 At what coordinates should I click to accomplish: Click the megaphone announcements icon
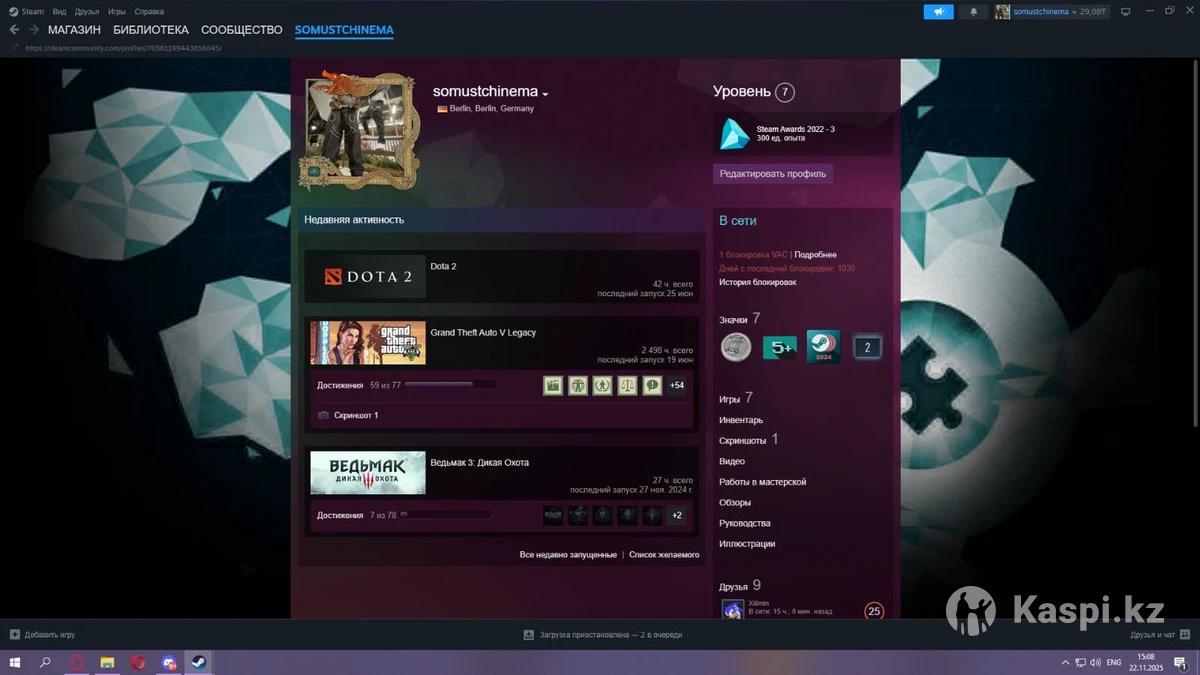point(937,12)
